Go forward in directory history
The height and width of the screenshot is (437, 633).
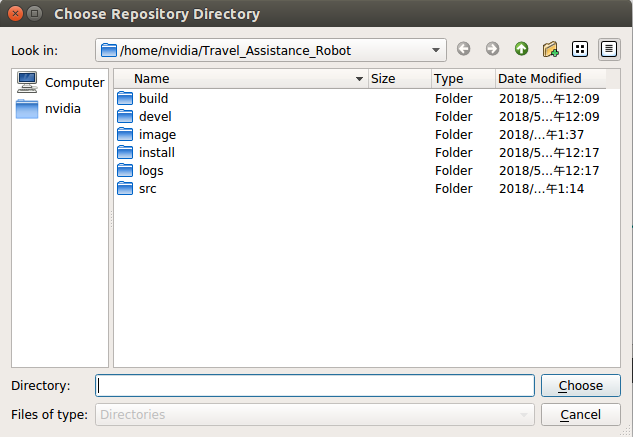click(x=492, y=49)
